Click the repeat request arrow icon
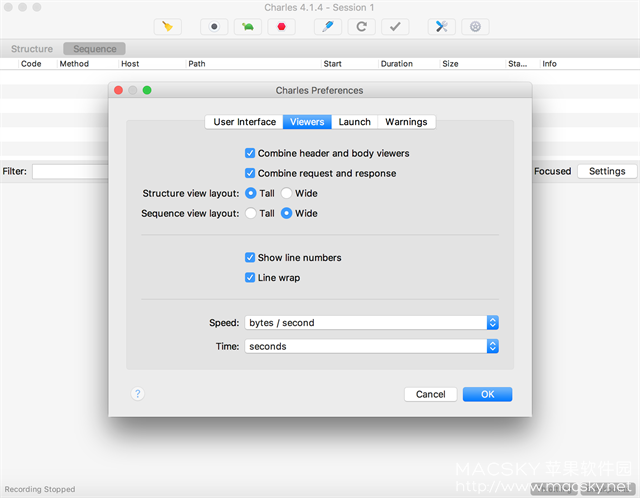The height and width of the screenshot is (498, 640). [362, 27]
